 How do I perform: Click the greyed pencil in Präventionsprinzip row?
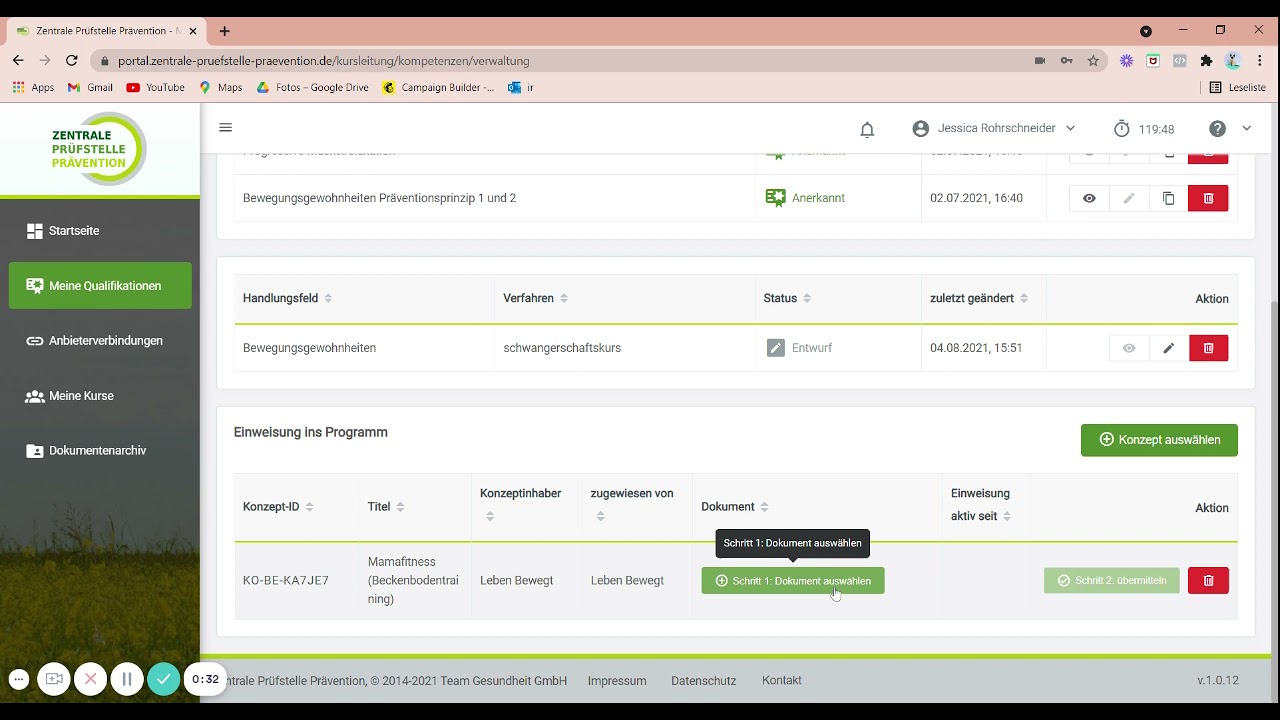(x=1129, y=198)
